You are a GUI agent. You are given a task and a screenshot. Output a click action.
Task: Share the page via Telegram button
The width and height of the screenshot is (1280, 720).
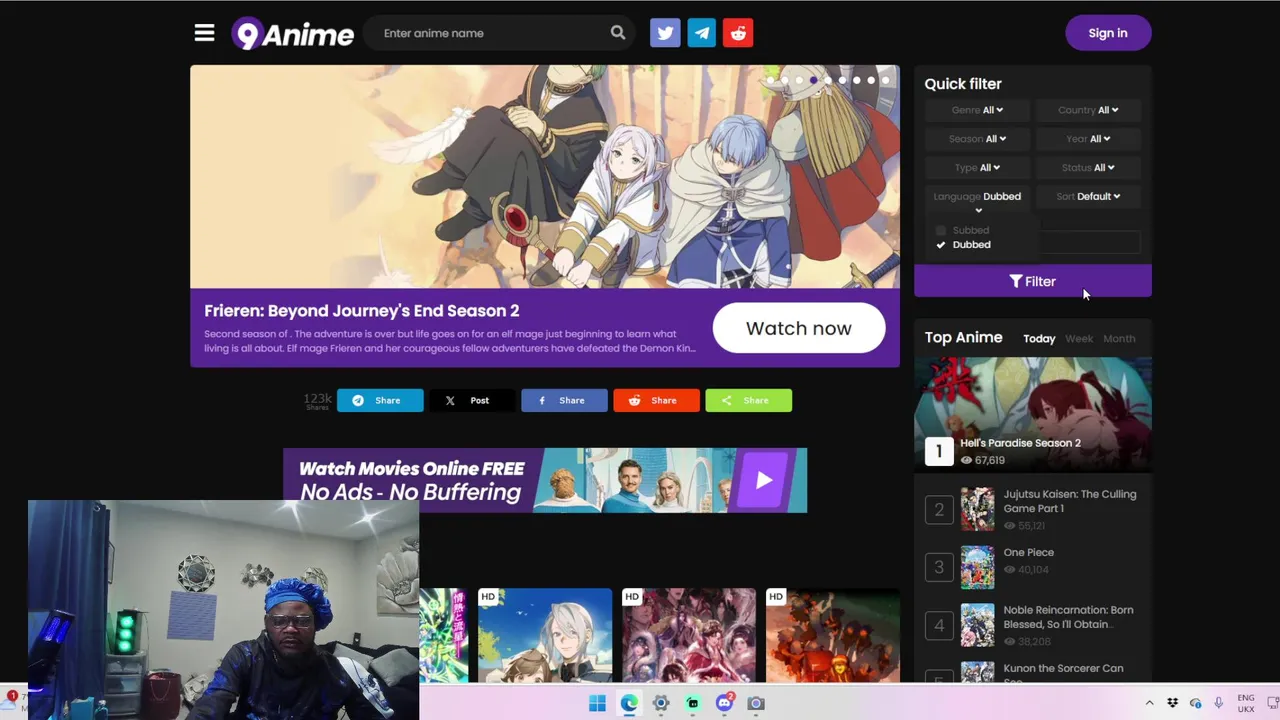380,400
